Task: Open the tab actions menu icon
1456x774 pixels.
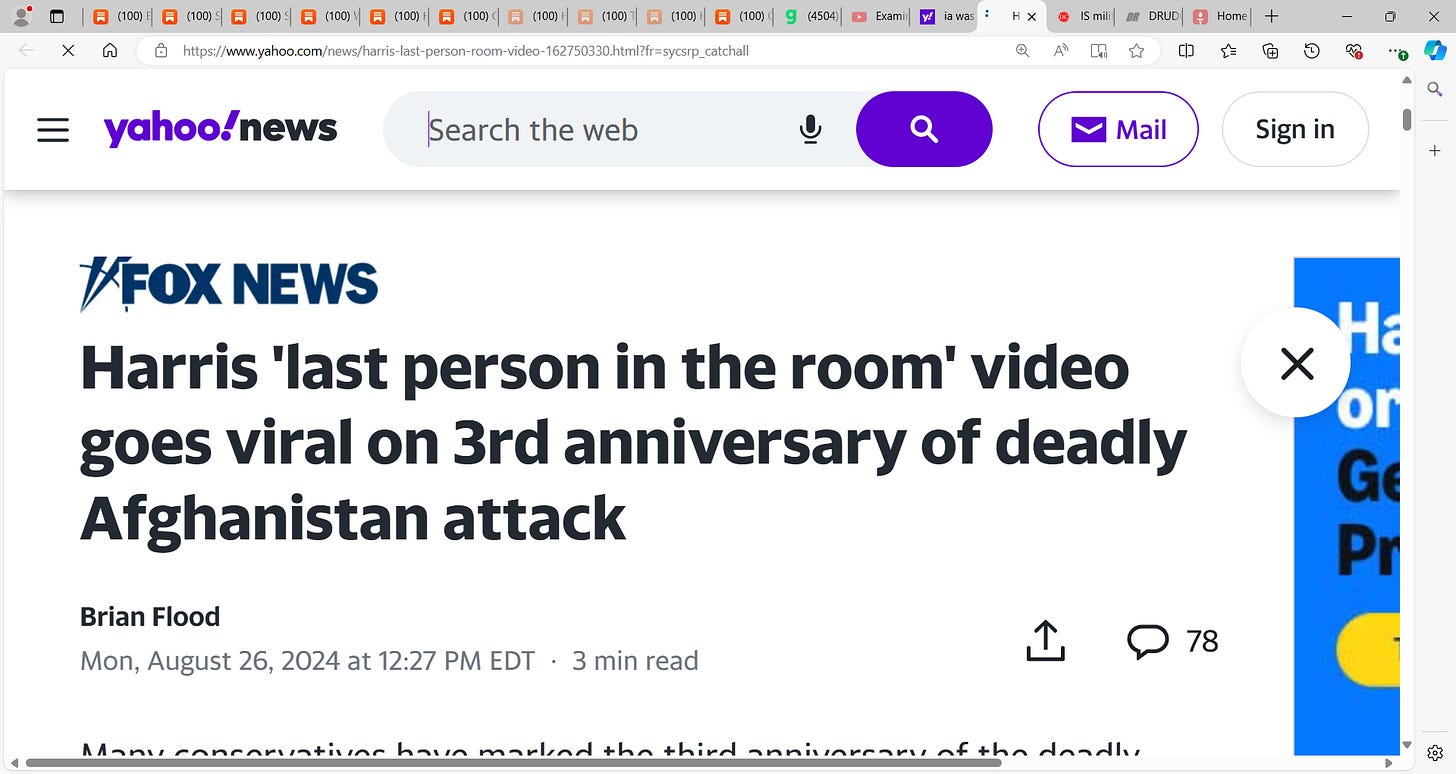Action: pyautogui.click(x=57, y=16)
